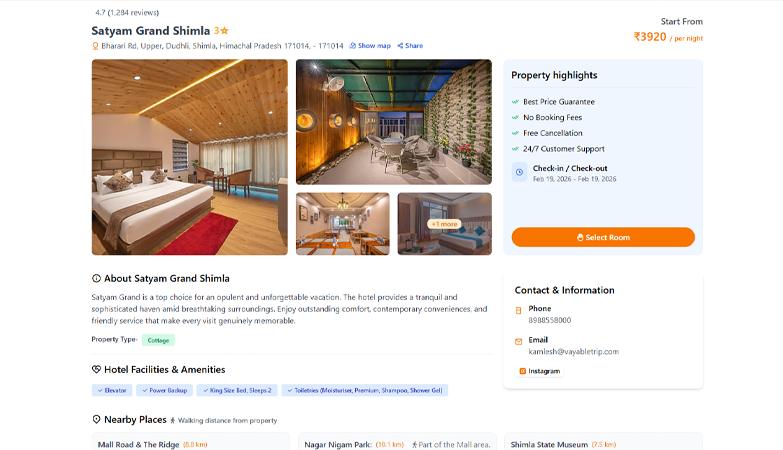783x450 pixels.
Task: Click the Elevator amenity tag
Action: click(x=112, y=391)
